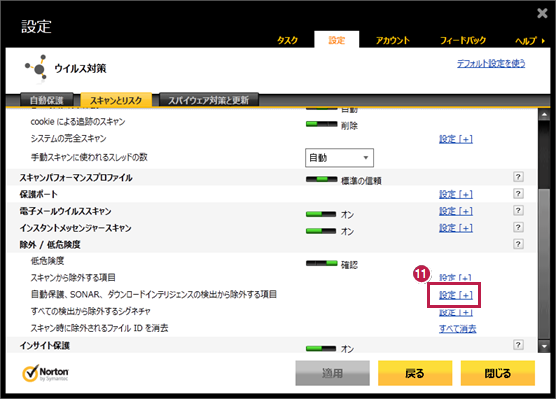Expand 設定 [+] for システムの完全スキャン
Image resolution: width=556 pixels, height=399 pixels.
click(456, 139)
